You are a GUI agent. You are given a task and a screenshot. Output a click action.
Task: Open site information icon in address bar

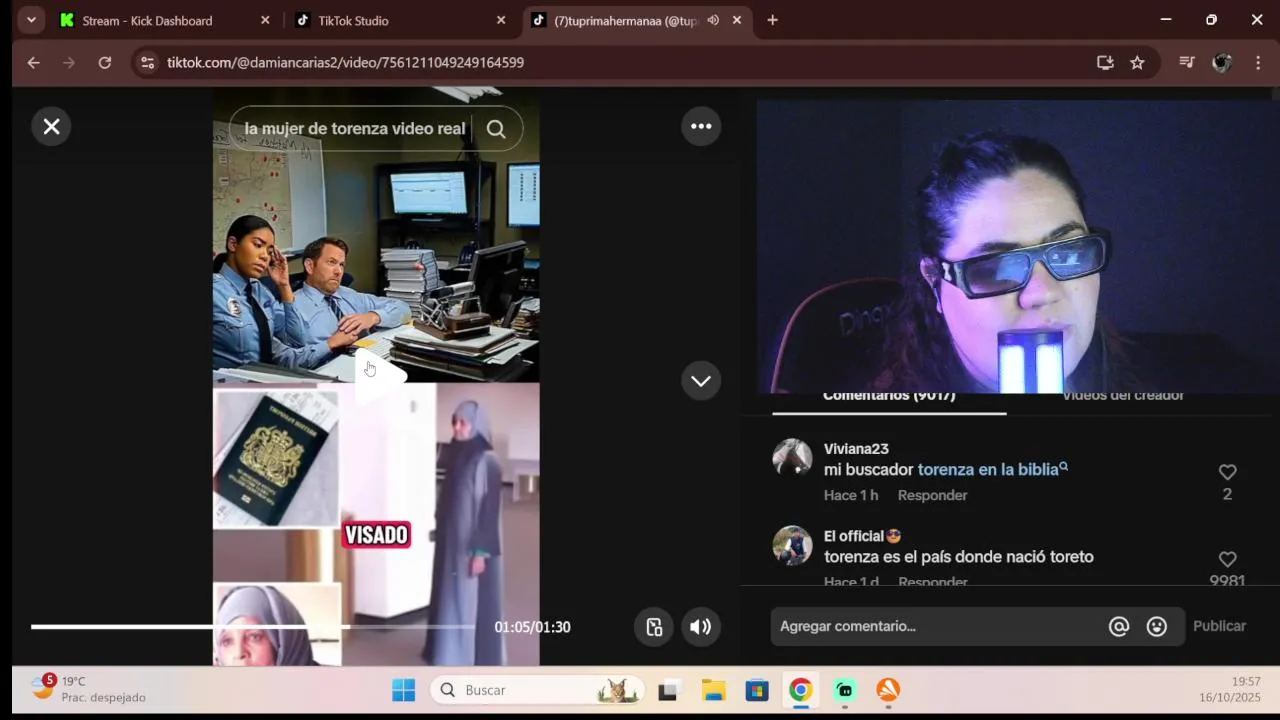pyautogui.click(x=147, y=62)
